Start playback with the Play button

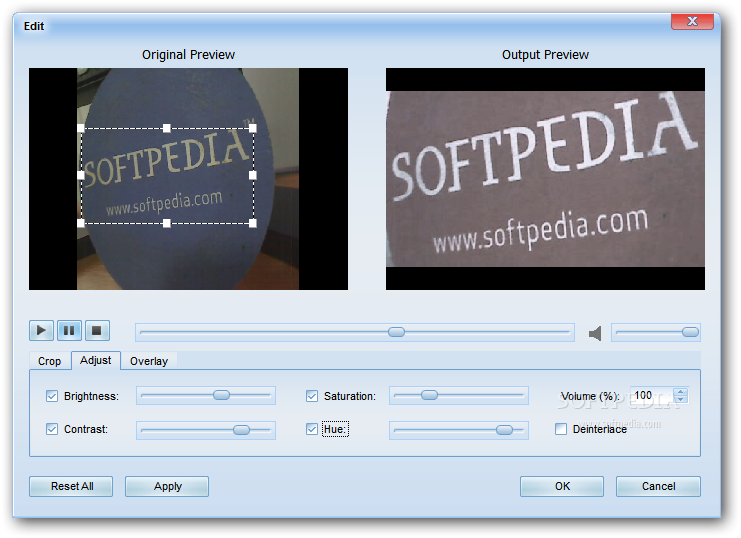[41, 330]
